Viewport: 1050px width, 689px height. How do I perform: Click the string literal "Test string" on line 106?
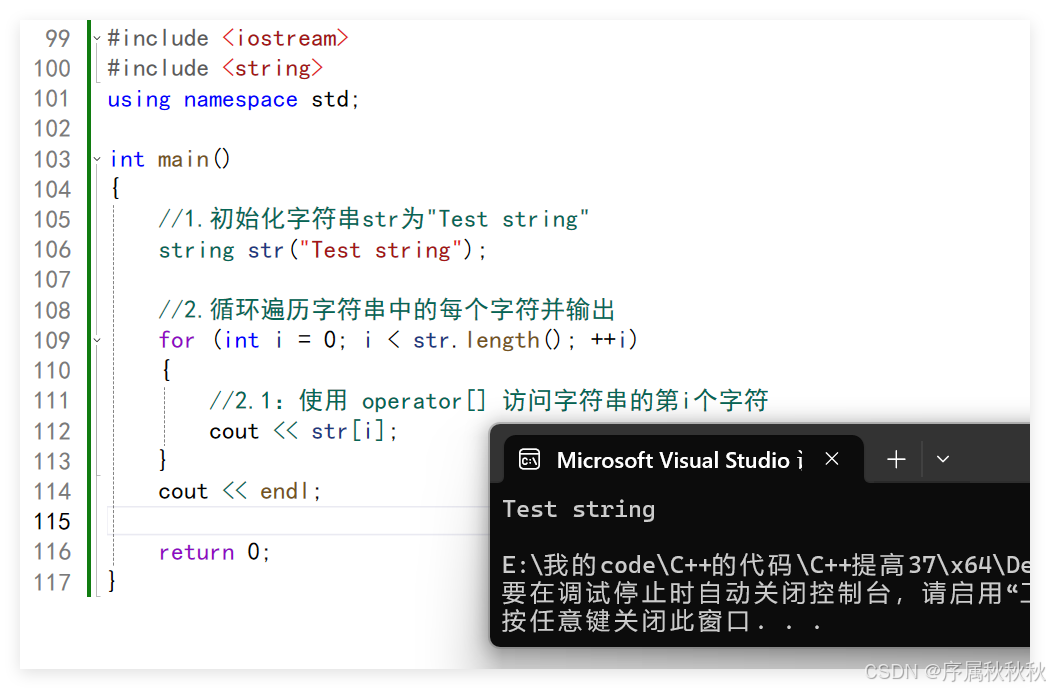point(380,250)
